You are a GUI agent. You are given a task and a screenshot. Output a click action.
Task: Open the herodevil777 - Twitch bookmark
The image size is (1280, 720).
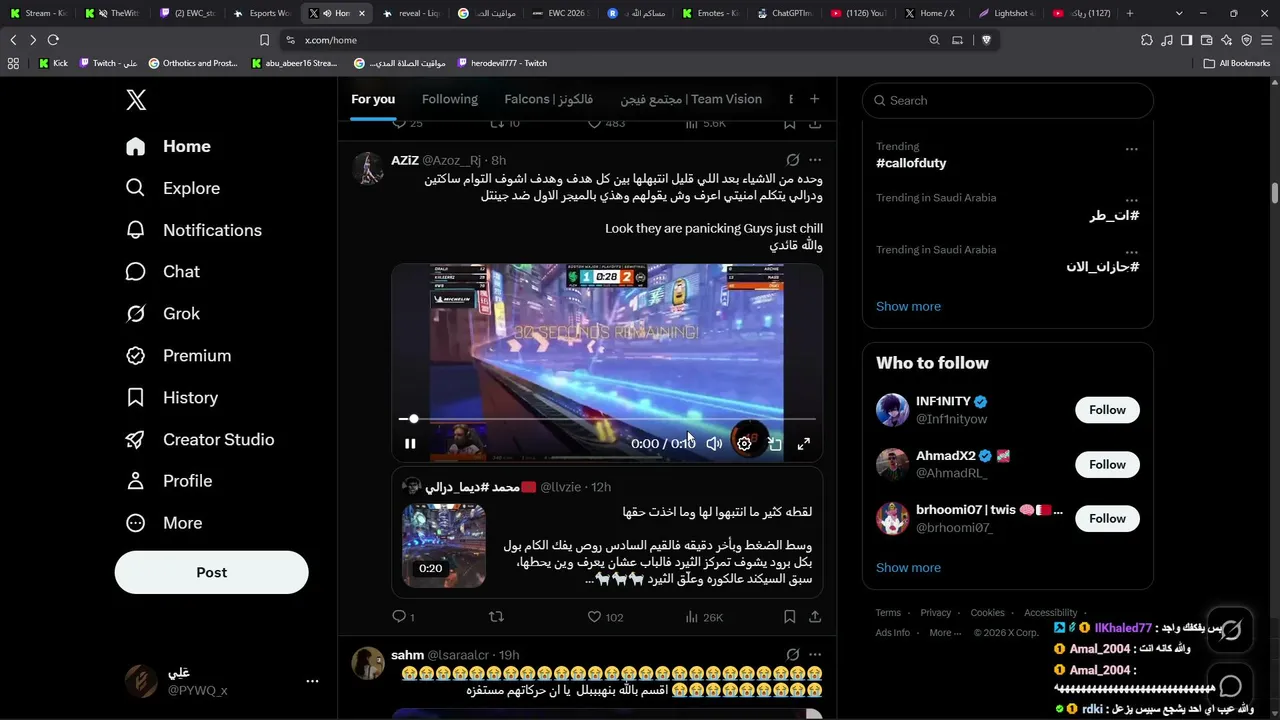502,63
